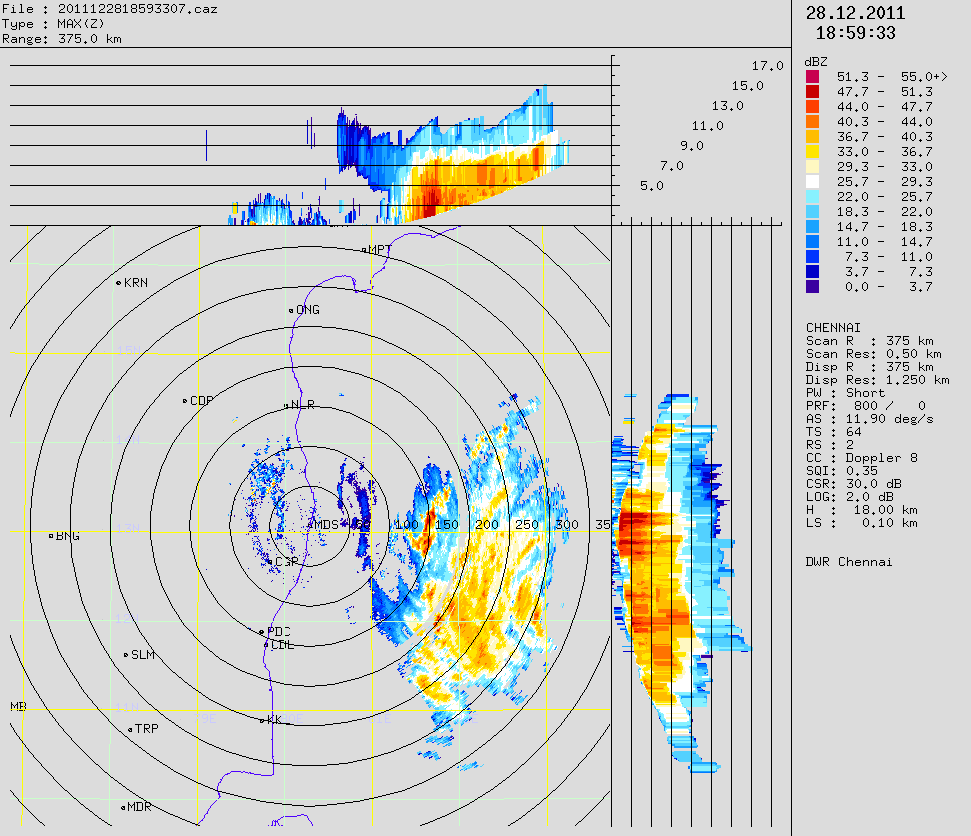The width and height of the screenshot is (971, 836).
Task: Click the 29.3 - 33.0 dBZ swatch
Action: click(812, 167)
